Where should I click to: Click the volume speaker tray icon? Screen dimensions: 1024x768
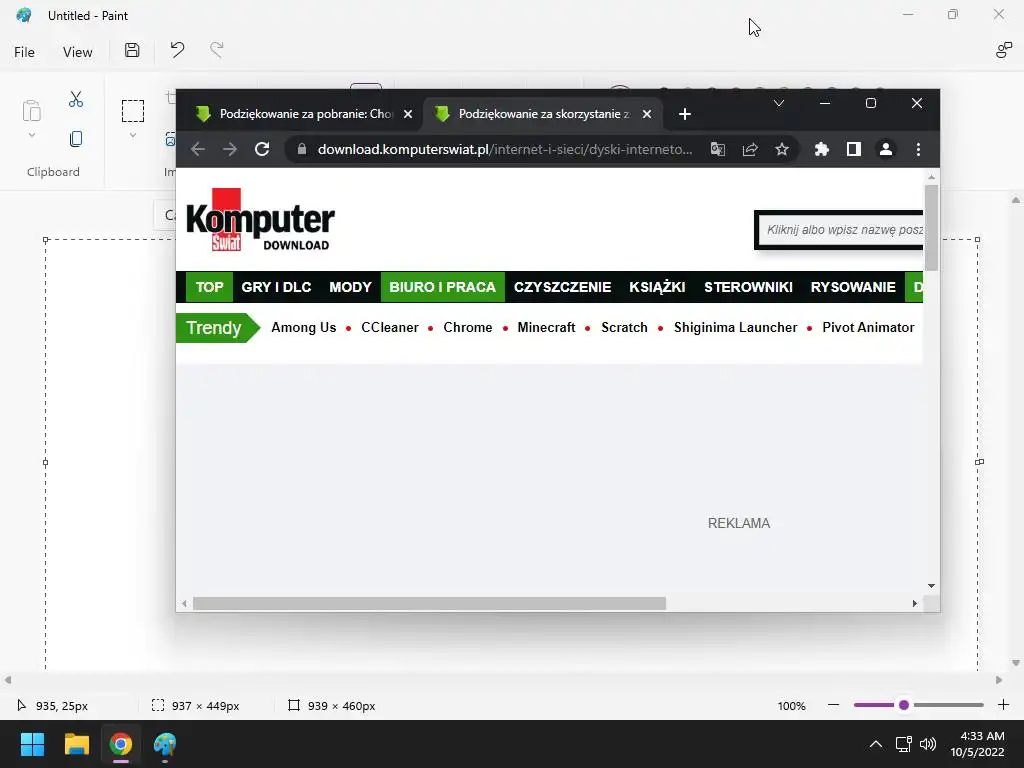coord(927,744)
